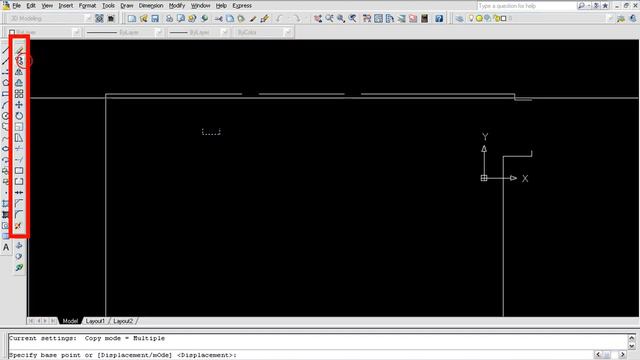
Task: Open the Modify menu
Action: tap(176, 6)
